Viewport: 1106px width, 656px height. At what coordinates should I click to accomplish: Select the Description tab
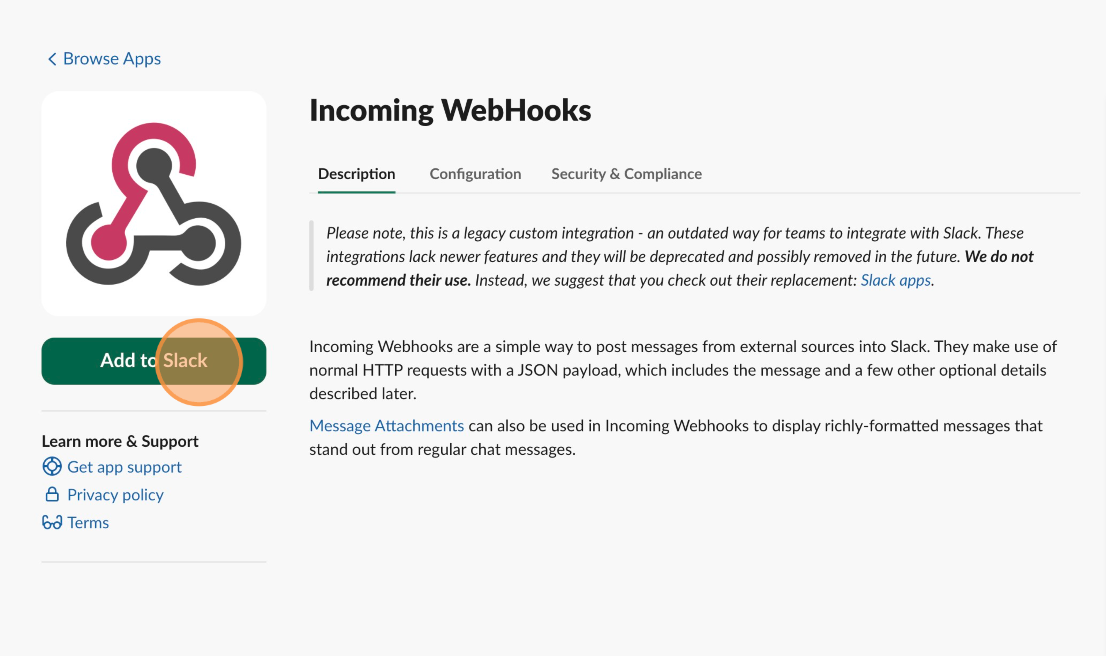coord(356,174)
